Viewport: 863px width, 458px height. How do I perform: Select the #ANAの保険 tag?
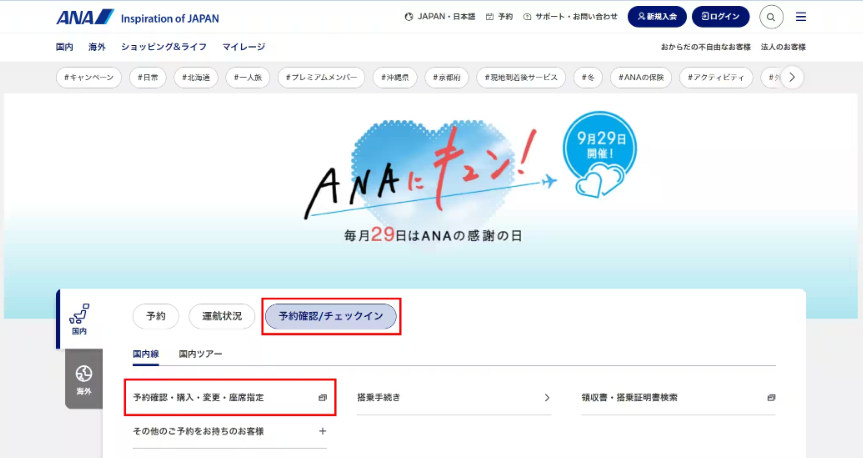coord(641,77)
